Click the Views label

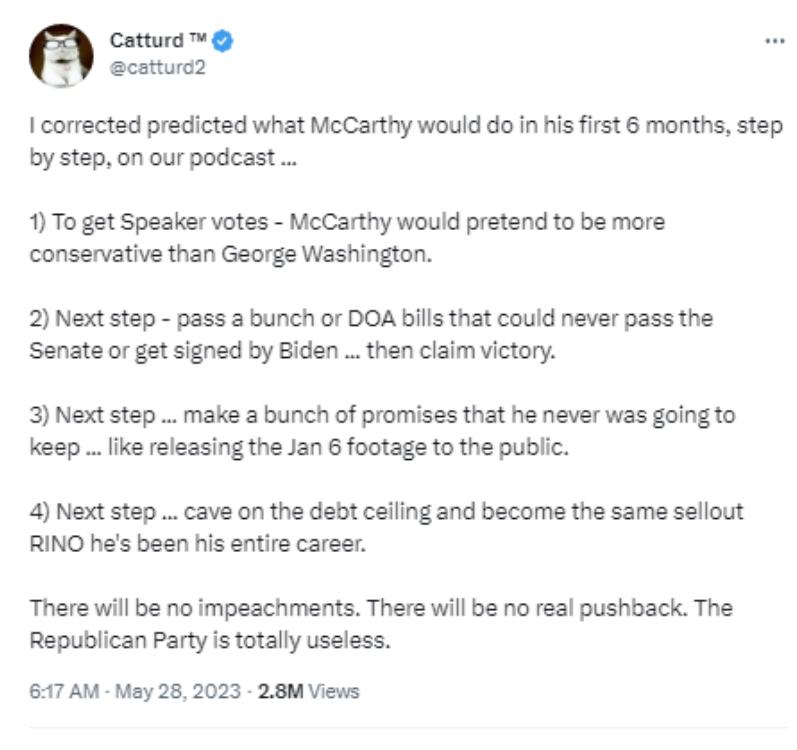(334, 691)
